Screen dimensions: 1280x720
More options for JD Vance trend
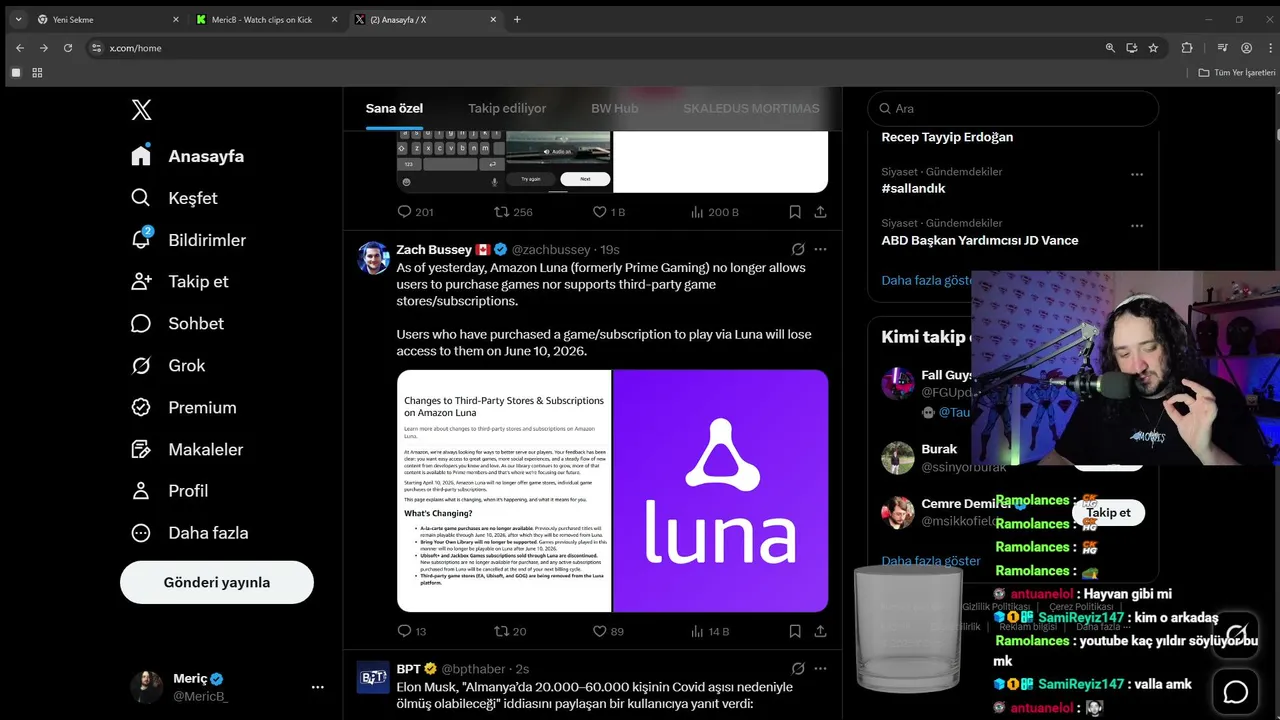[1136, 225]
